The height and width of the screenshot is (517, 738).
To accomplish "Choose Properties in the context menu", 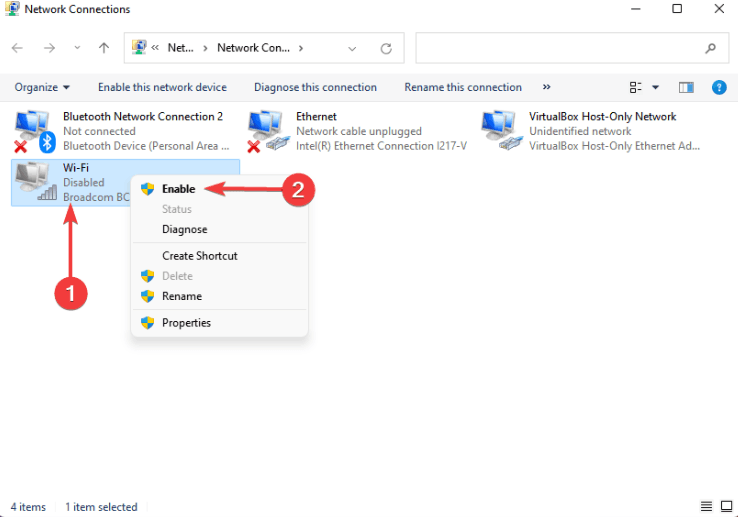I will (x=186, y=323).
